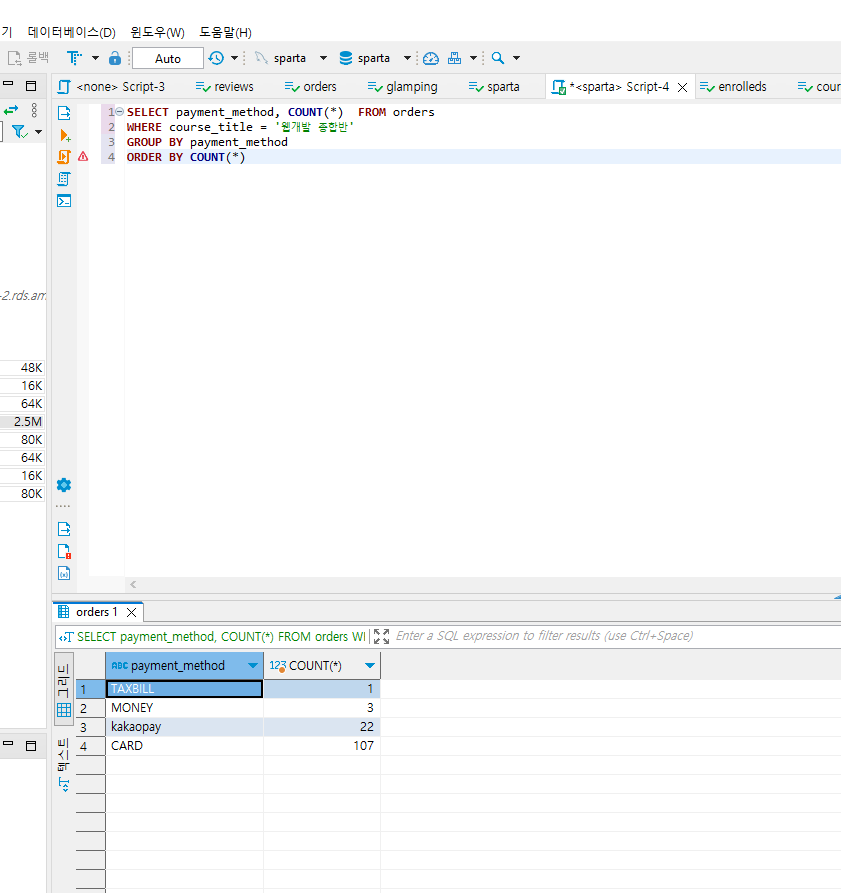Viewport: 841px width, 893px height.
Task: Click the variables (x) page icon
Action: [x=64, y=573]
